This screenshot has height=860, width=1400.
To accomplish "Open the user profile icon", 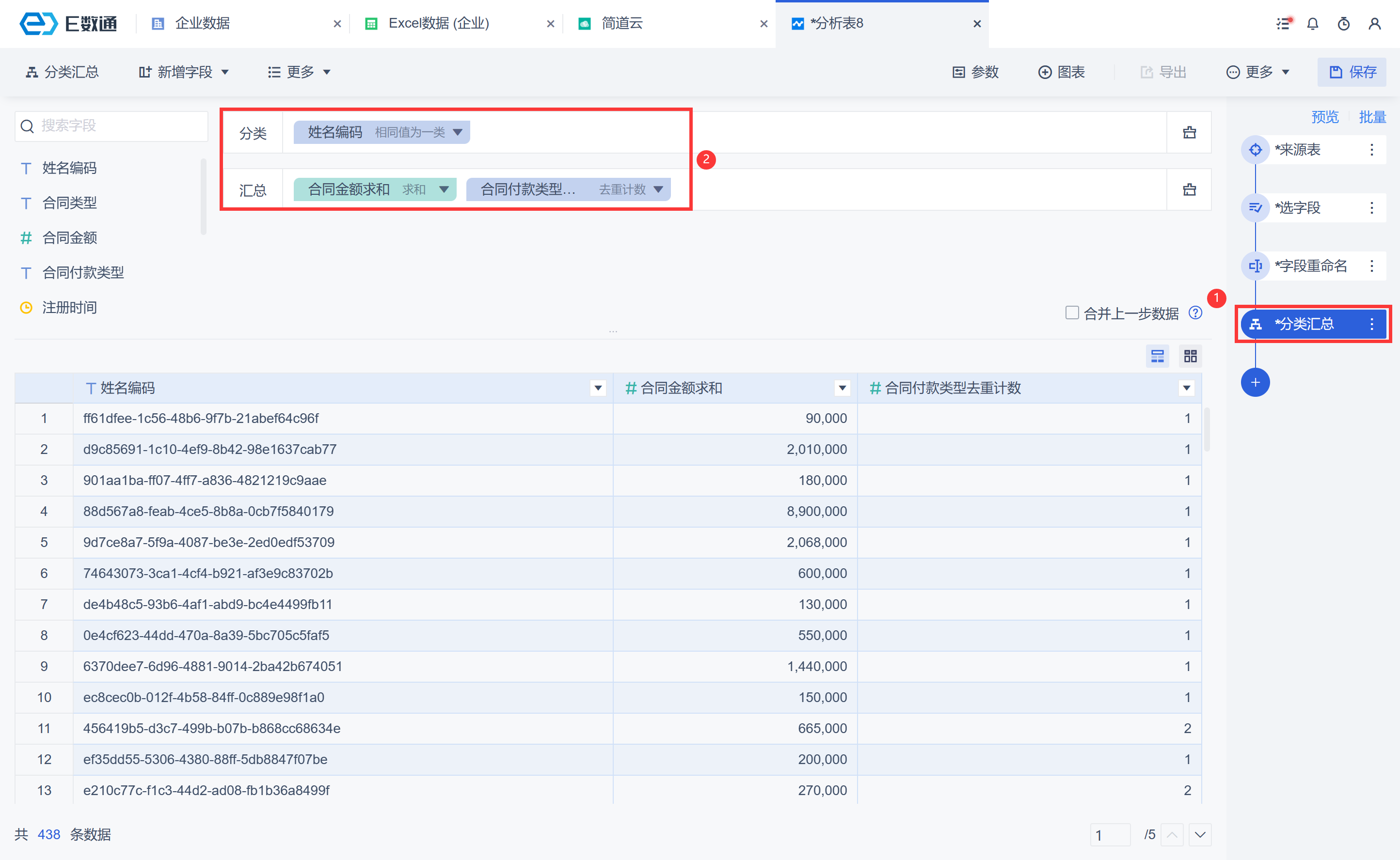I will [x=1374, y=24].
